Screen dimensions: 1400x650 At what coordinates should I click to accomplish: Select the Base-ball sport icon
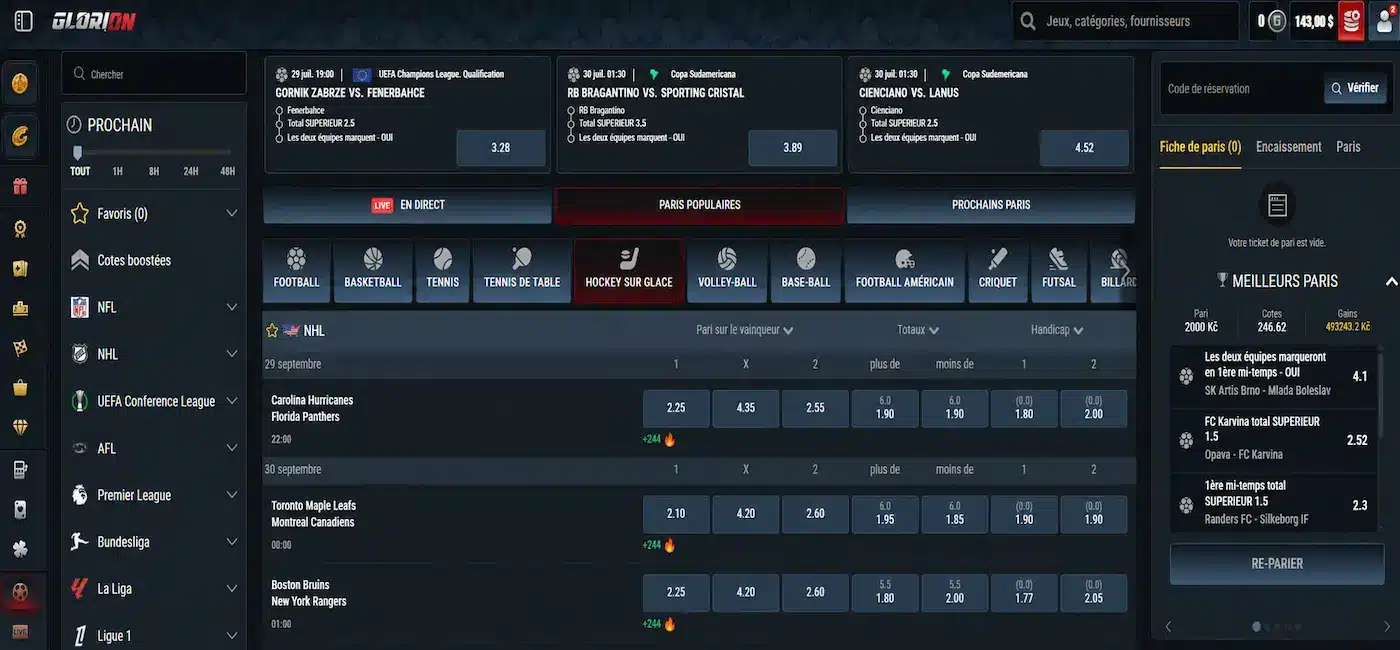coord(806,270)
